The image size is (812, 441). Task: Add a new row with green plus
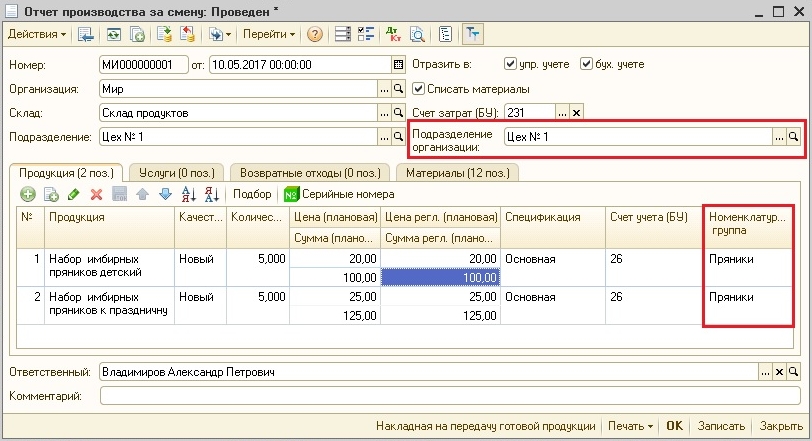pyautogui.click(x=27, y=195)
